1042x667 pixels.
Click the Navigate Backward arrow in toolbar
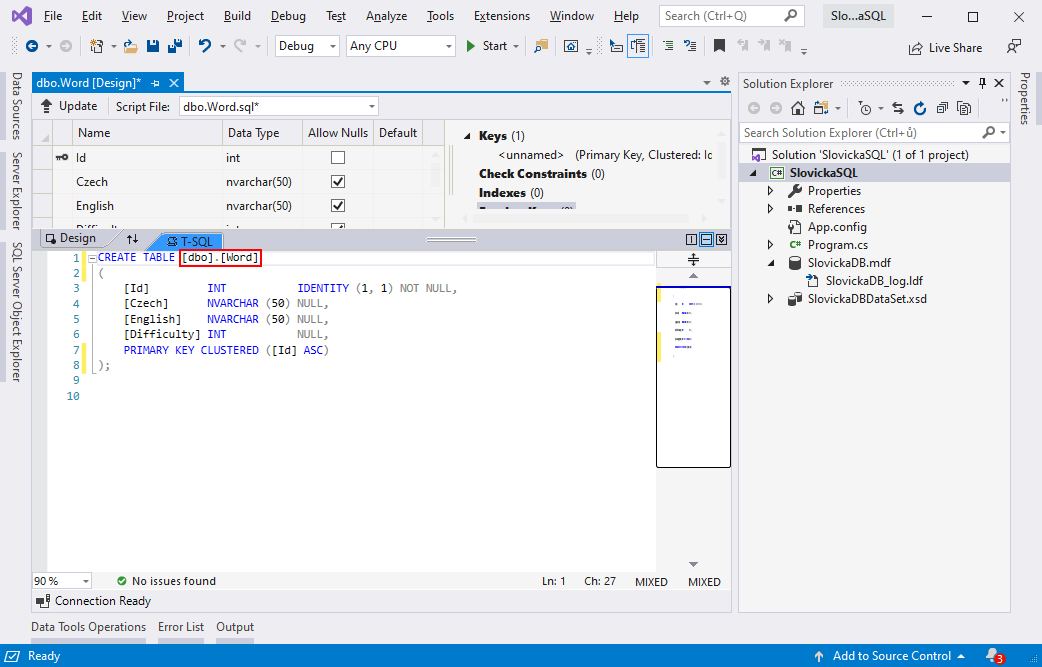tap(31, 46)
